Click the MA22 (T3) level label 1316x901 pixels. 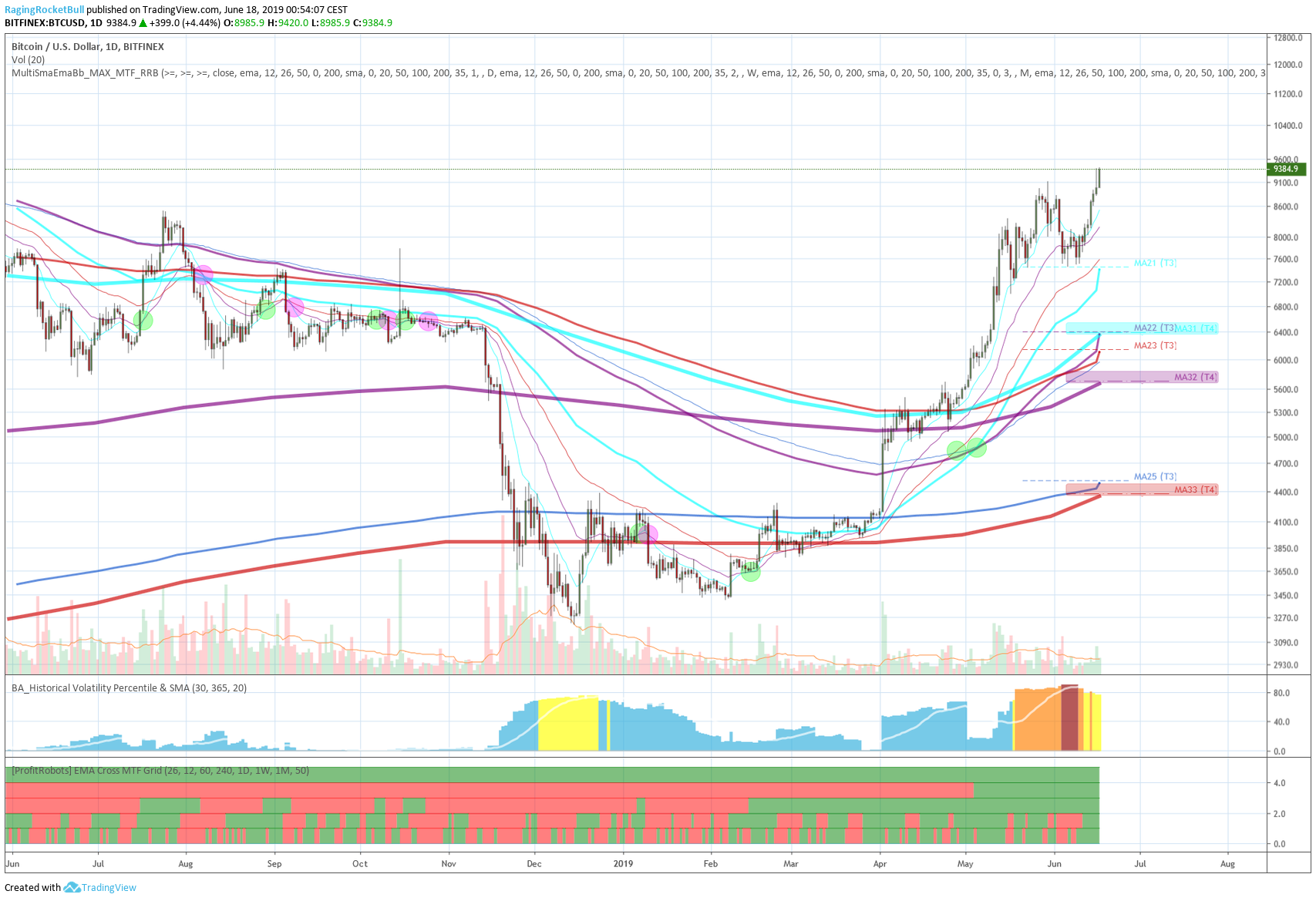(1154, 328)
